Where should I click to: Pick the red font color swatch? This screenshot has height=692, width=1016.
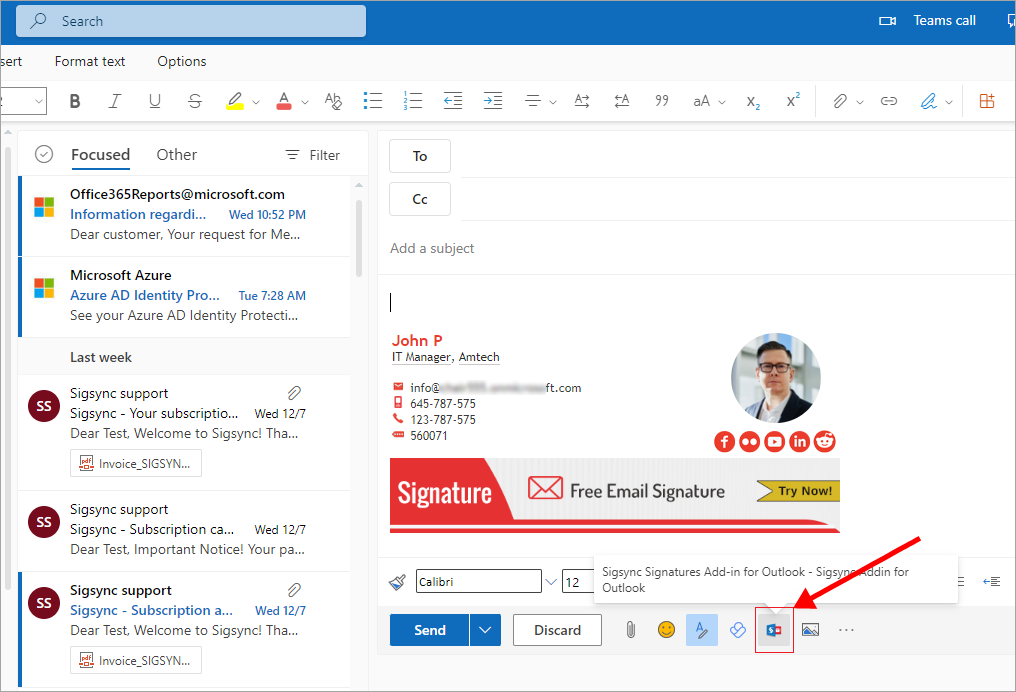coord(283,101)
